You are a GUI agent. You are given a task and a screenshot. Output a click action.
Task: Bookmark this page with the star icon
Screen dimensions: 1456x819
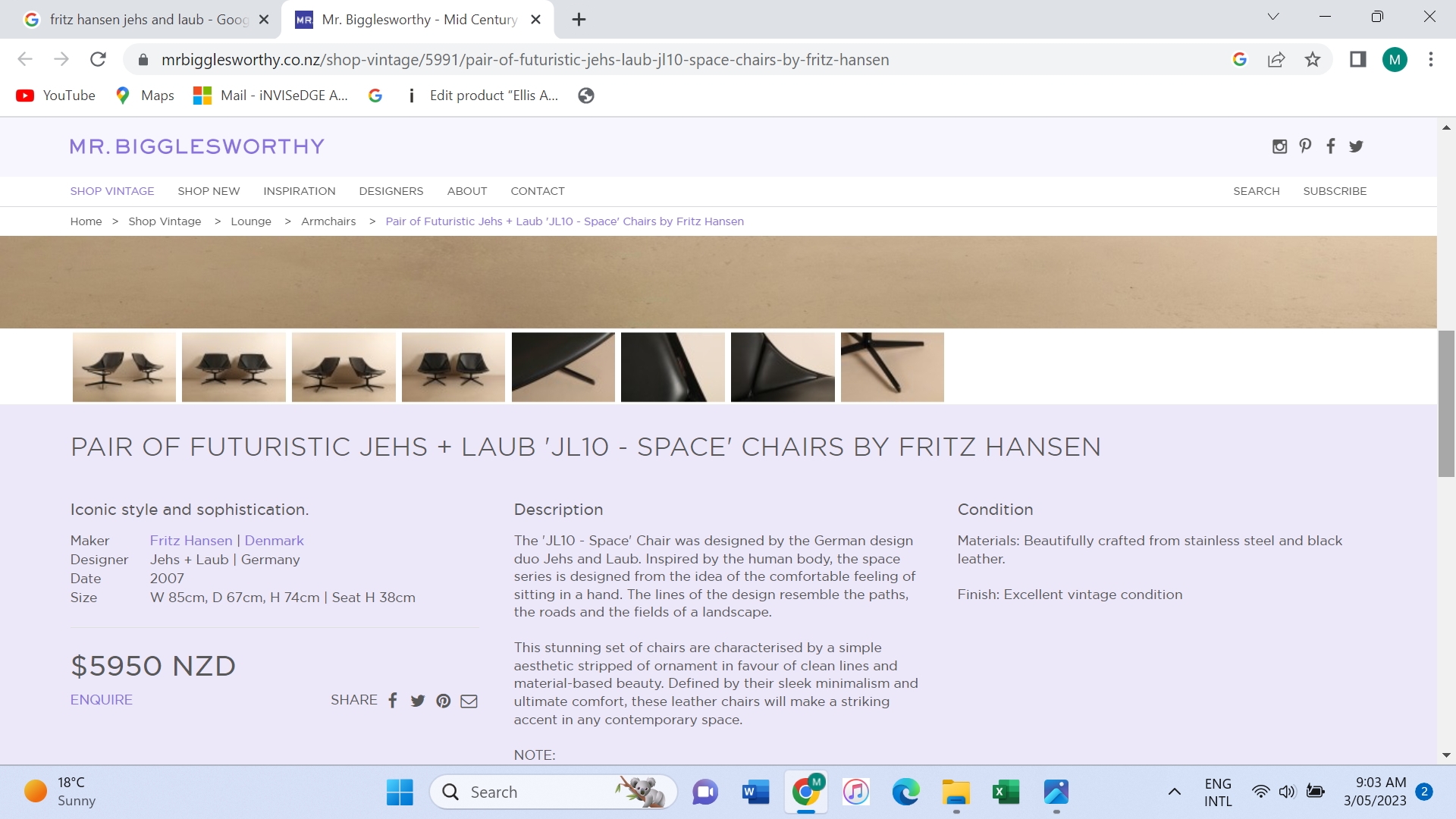coord(1313,59)
